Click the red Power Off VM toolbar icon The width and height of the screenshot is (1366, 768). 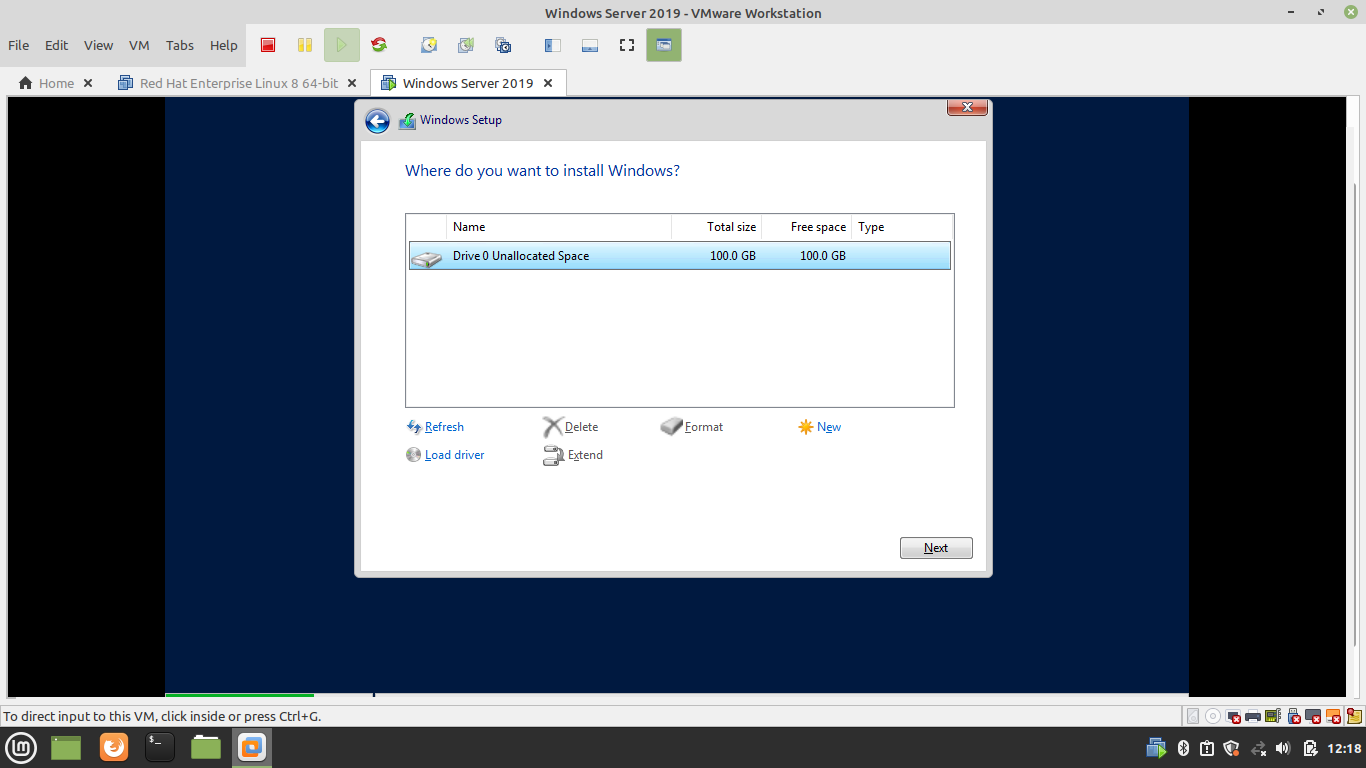click(268, 45)
